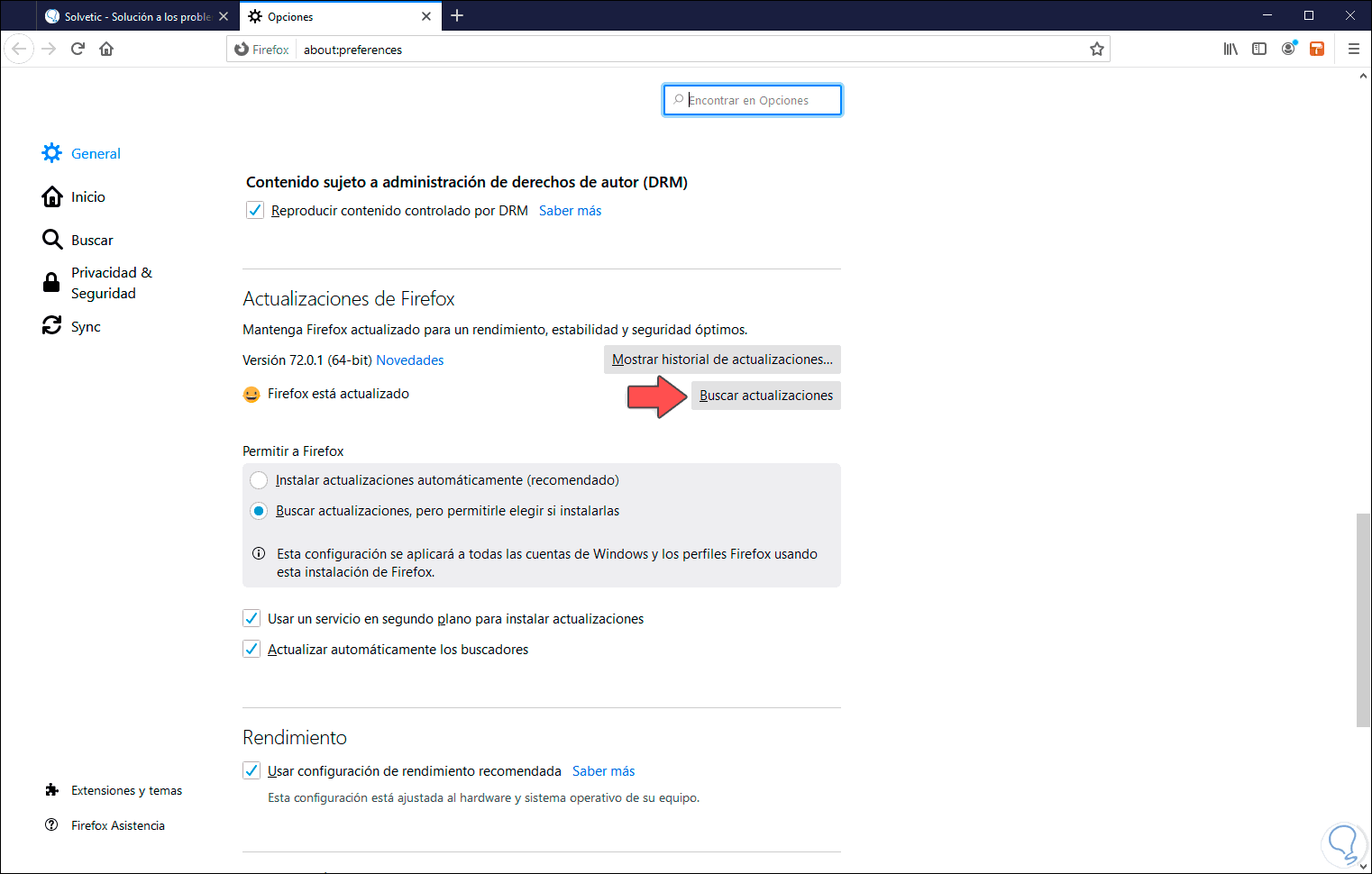This screenshot has height=874, width=1372.
Task: Open the Sync settings category
Action: [71, 326]
